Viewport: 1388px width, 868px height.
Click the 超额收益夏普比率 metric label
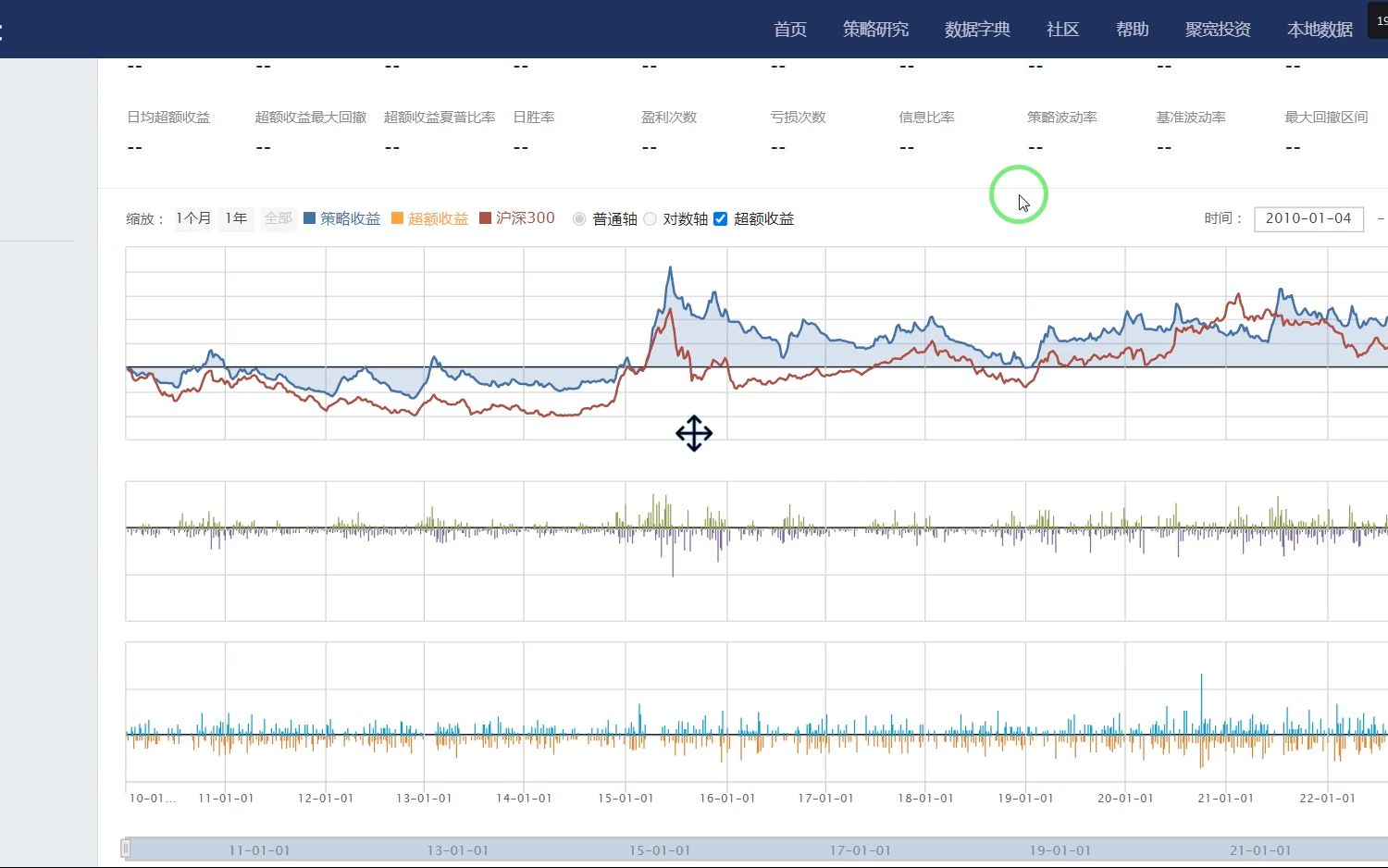tap(440, 118)
